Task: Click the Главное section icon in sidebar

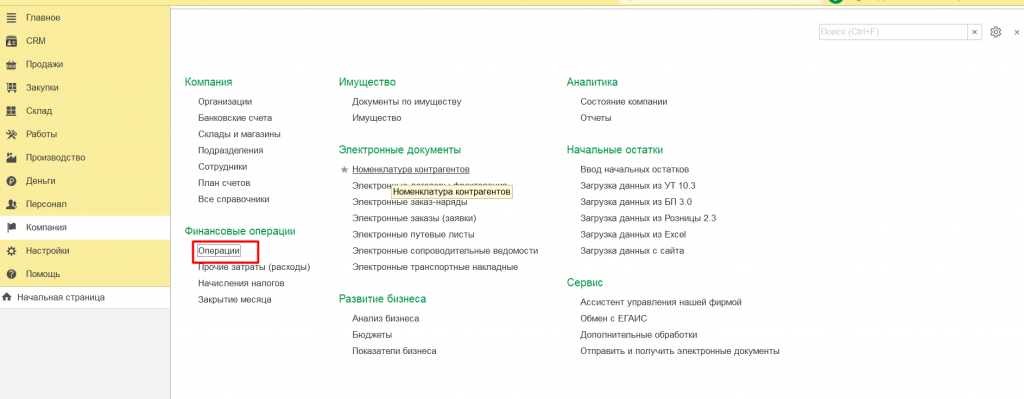Action: (10, 18)
